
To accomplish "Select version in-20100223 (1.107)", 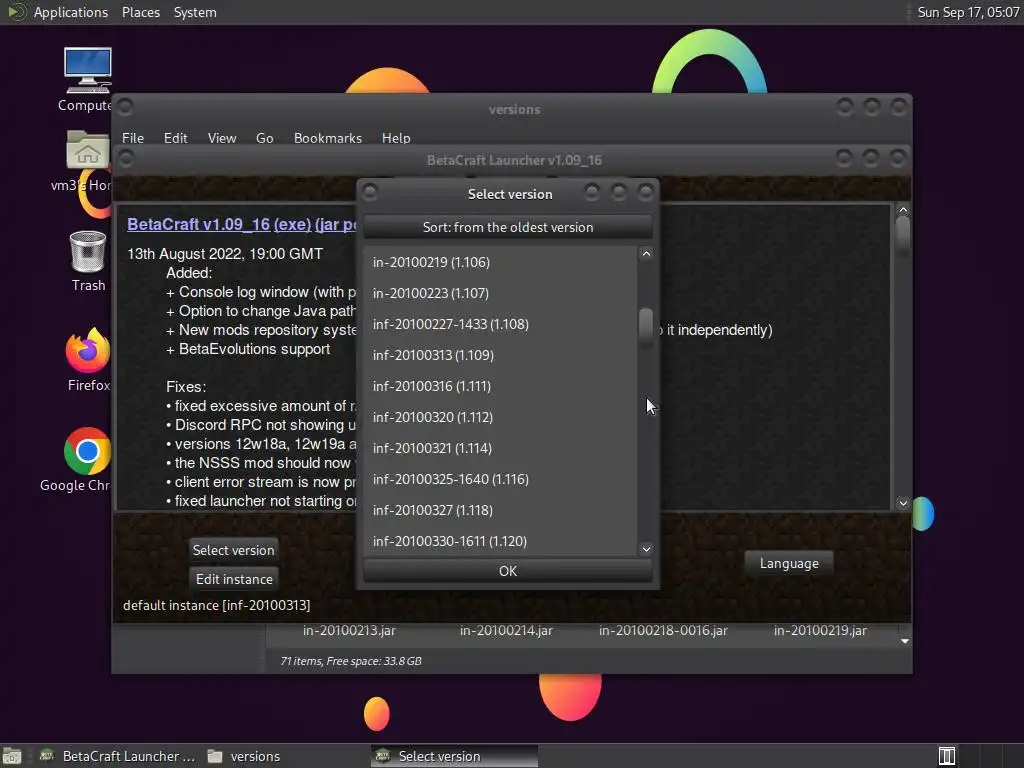I will pos(500,293).
